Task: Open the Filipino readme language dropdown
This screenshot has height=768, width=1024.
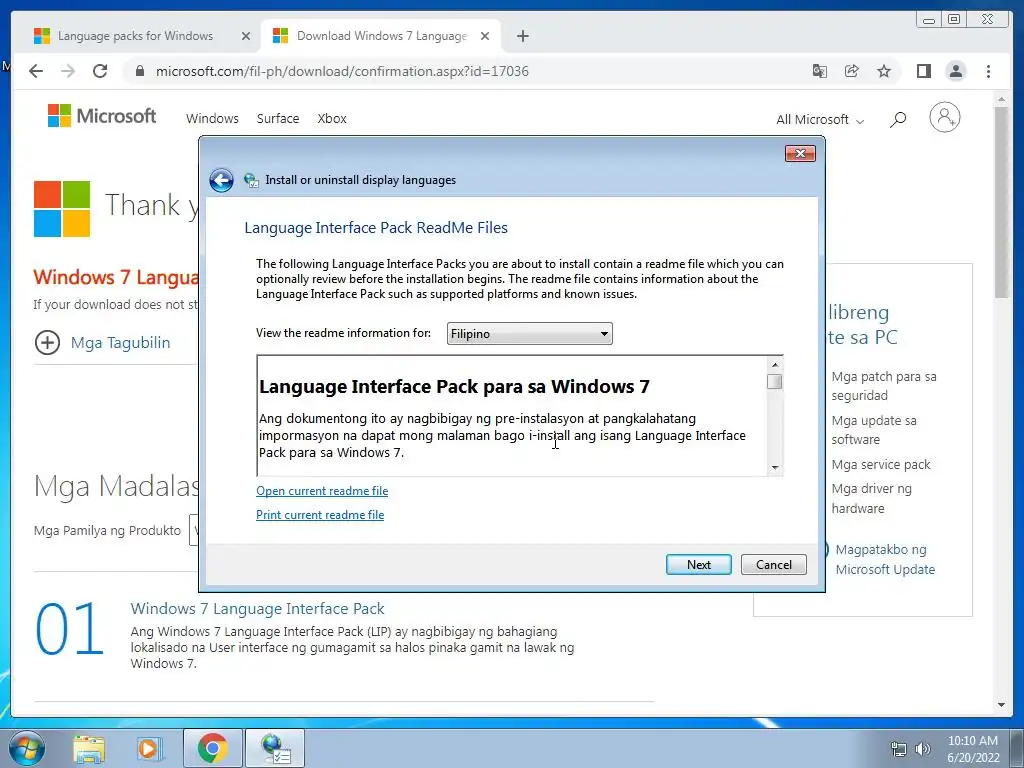Action: (x=530, y=334)
